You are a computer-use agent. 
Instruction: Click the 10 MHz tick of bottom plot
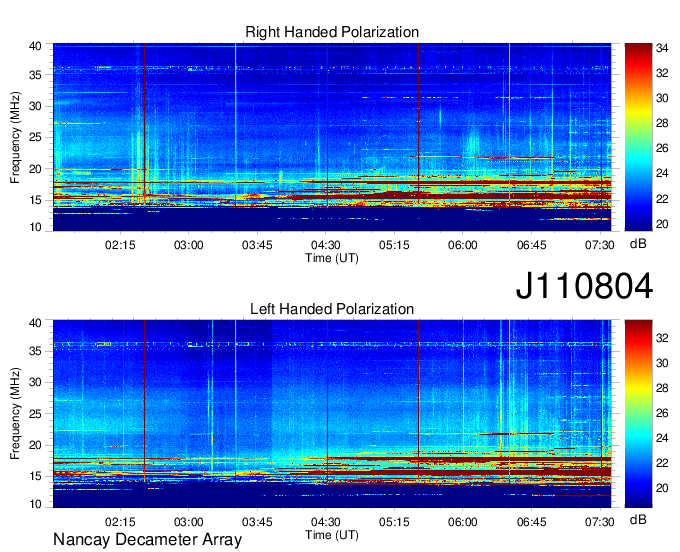coord(35,504)
